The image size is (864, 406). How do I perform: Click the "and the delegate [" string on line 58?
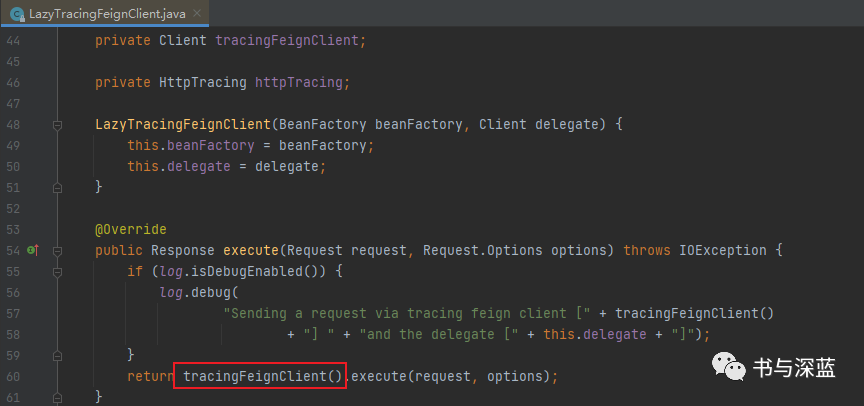(438, 334)
